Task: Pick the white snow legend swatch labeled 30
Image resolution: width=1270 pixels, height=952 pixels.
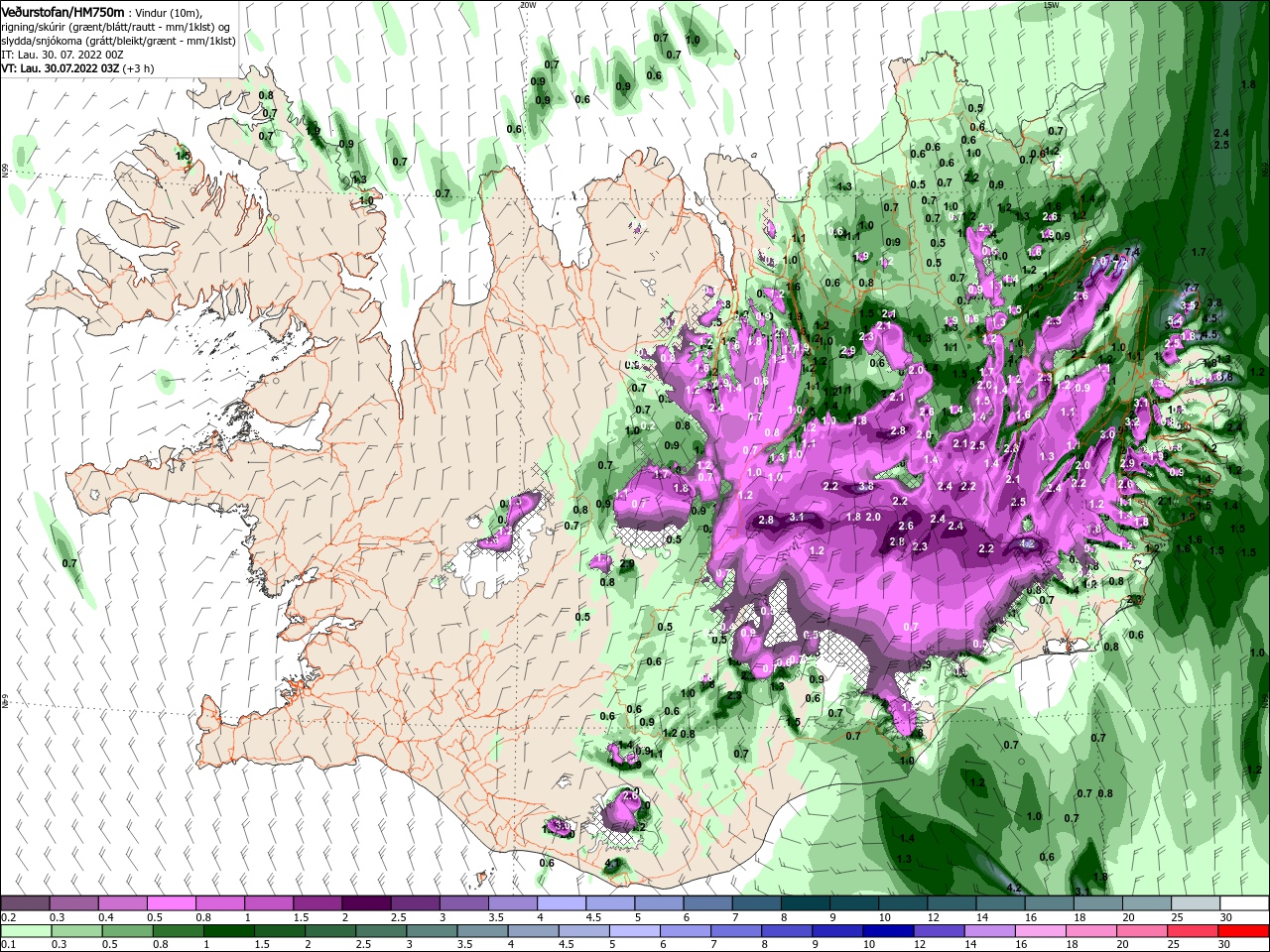Action: click(1244, 903)
